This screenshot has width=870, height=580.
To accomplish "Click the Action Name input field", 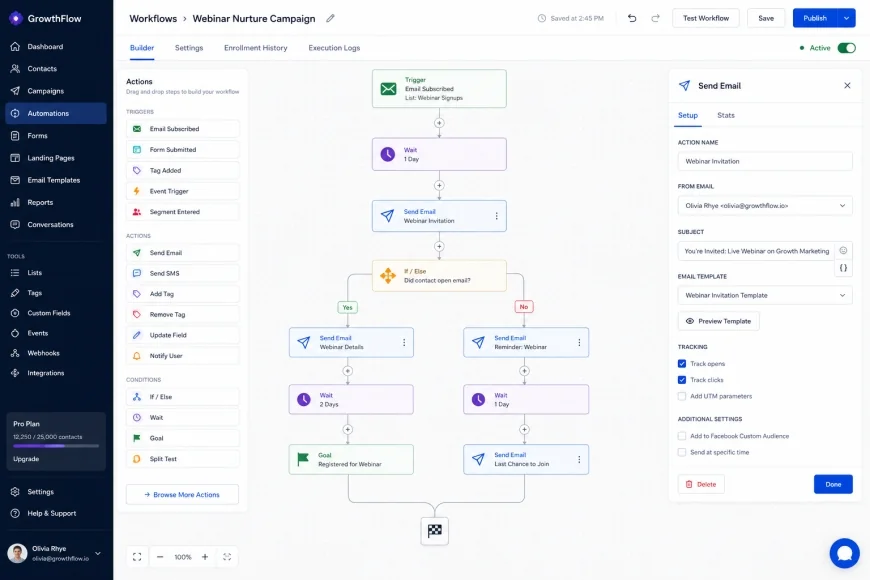I will [x=765, y=162].
